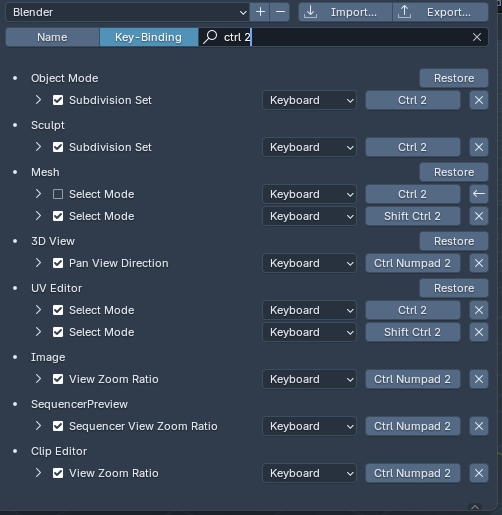Select the SequencerPreview category label

79,404
